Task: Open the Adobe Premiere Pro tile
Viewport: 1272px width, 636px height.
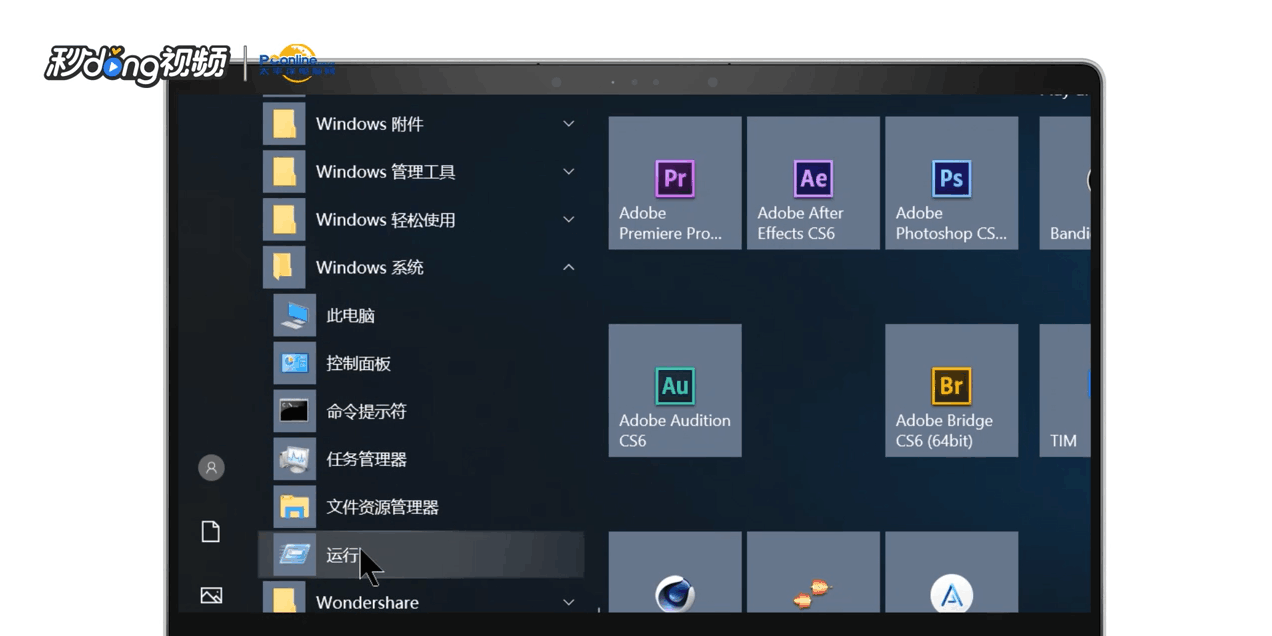Action: point(675,183)
